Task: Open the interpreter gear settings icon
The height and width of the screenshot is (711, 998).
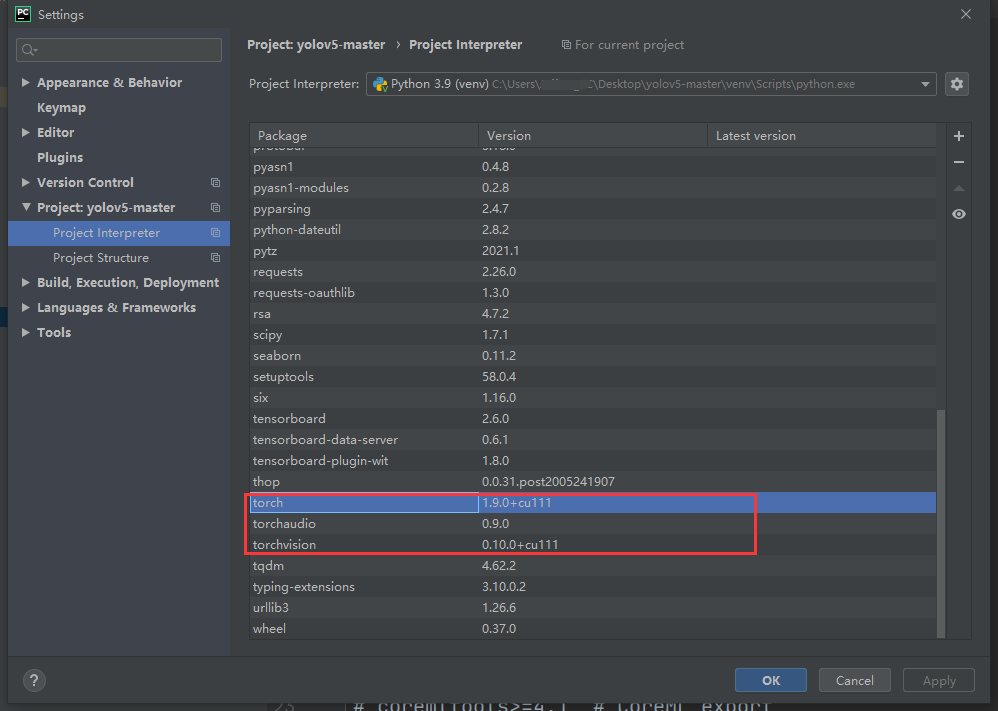Action: coord(957,84)
